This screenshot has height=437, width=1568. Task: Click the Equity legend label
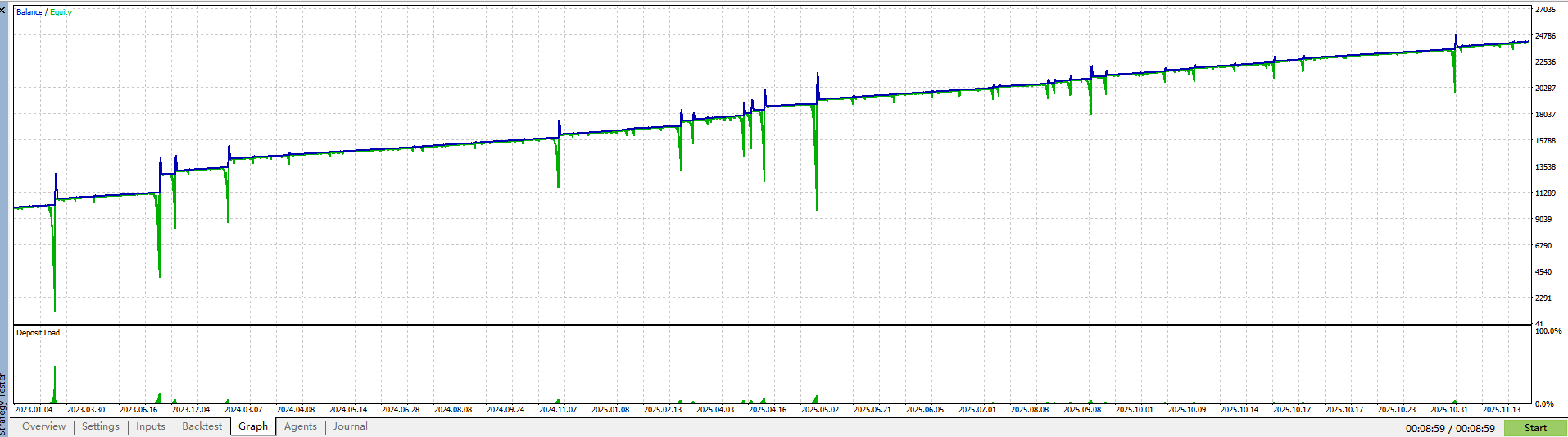tap(61, 12)
